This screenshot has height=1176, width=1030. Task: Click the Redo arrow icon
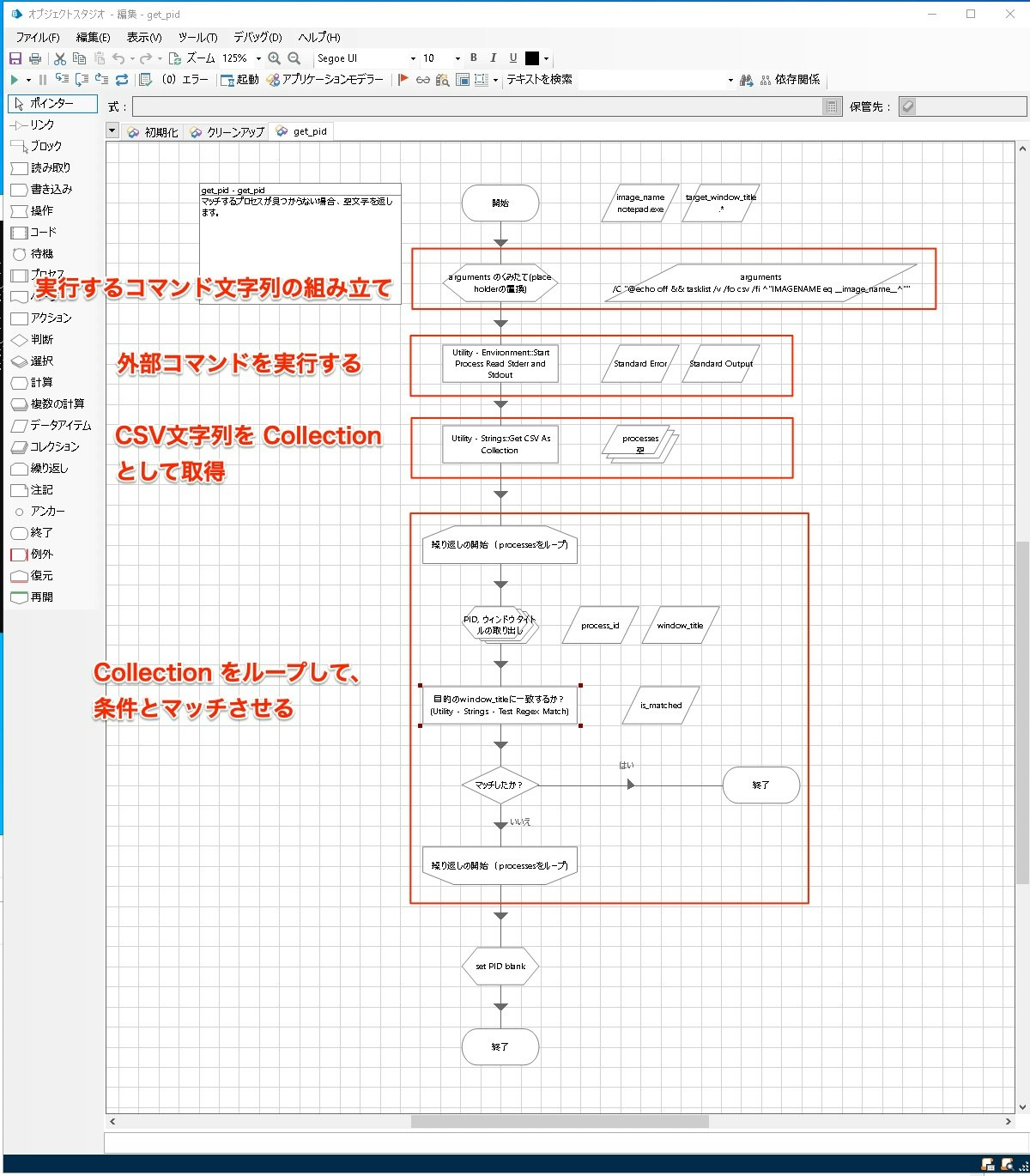146,58
